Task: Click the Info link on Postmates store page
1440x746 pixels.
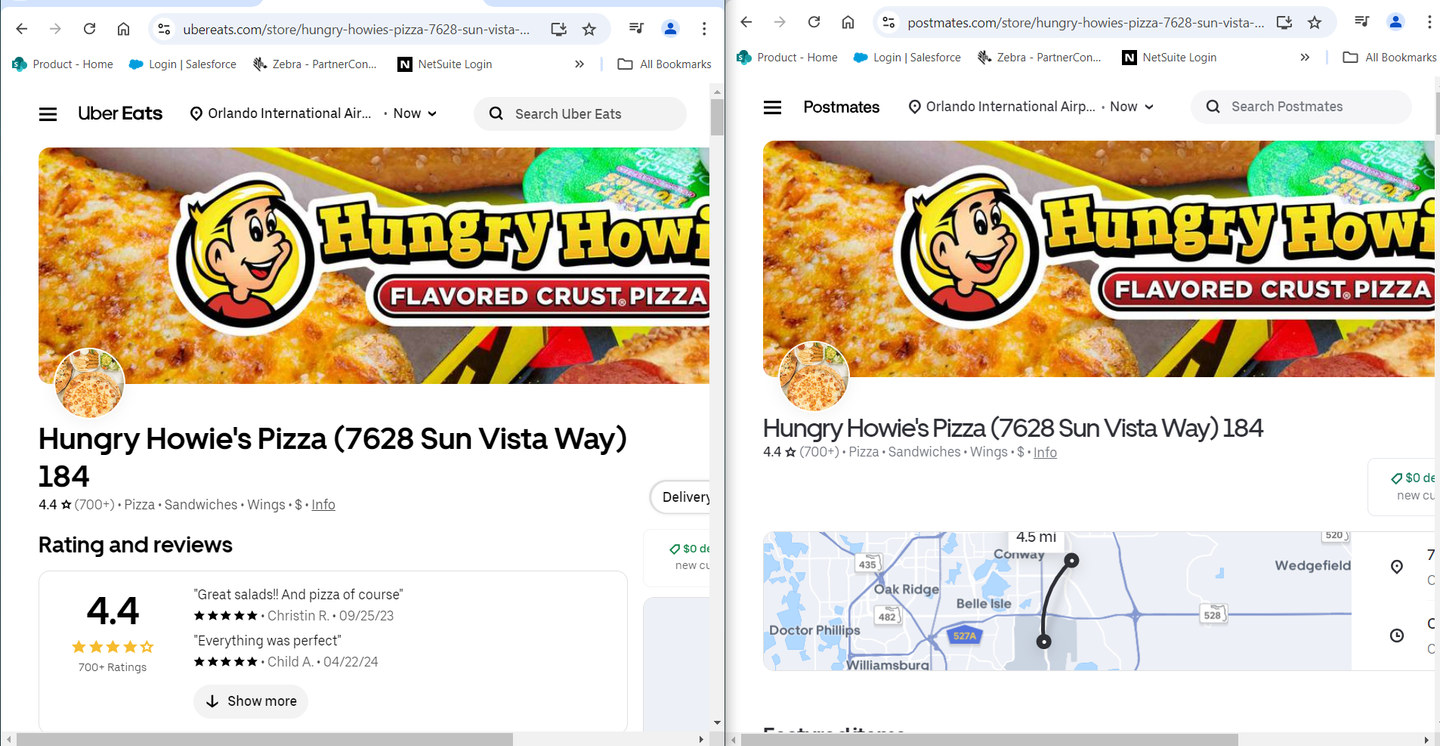Action: point(1045,452)
